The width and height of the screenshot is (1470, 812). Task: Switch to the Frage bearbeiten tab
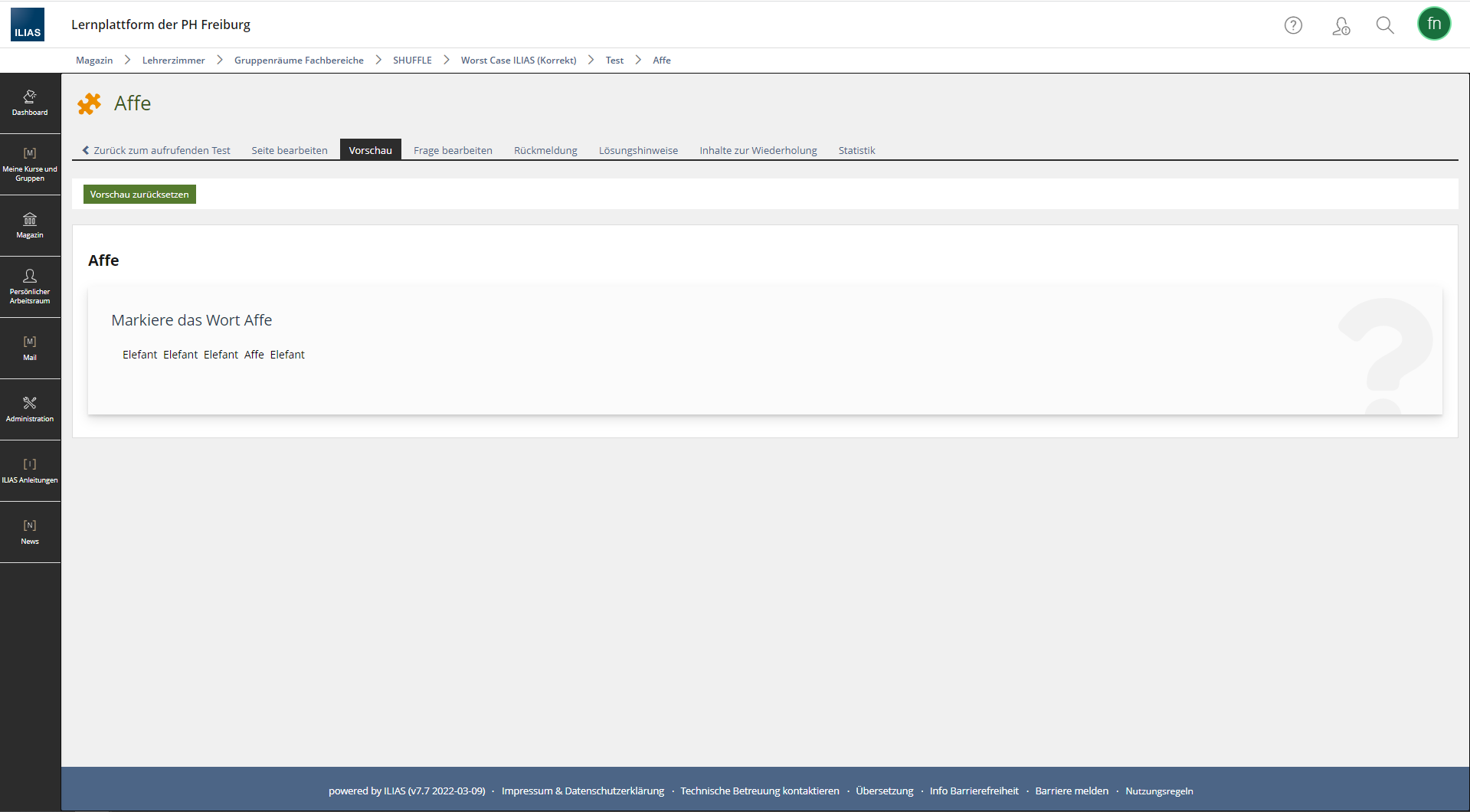pos(453,150)
